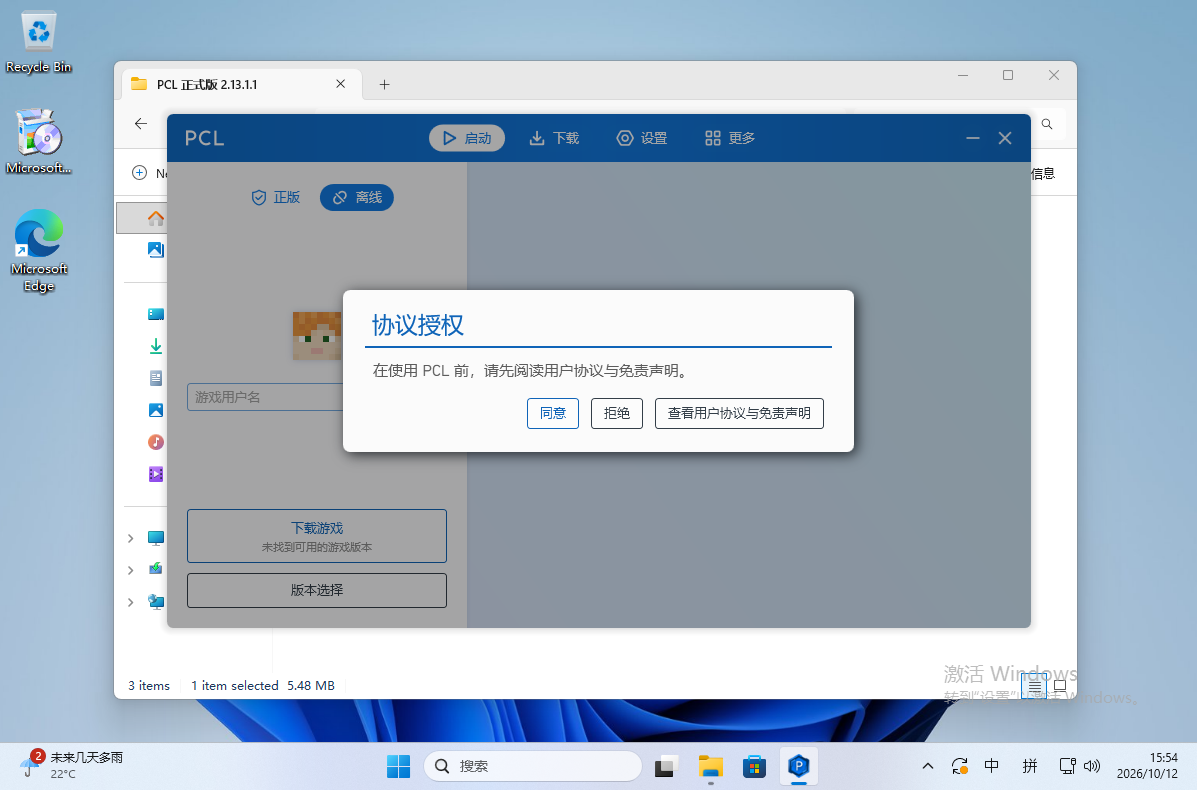Viewport: 1197px width, 790px height.
Task: Minimize the File Explorer window
Action: click(x=963, y=75)
